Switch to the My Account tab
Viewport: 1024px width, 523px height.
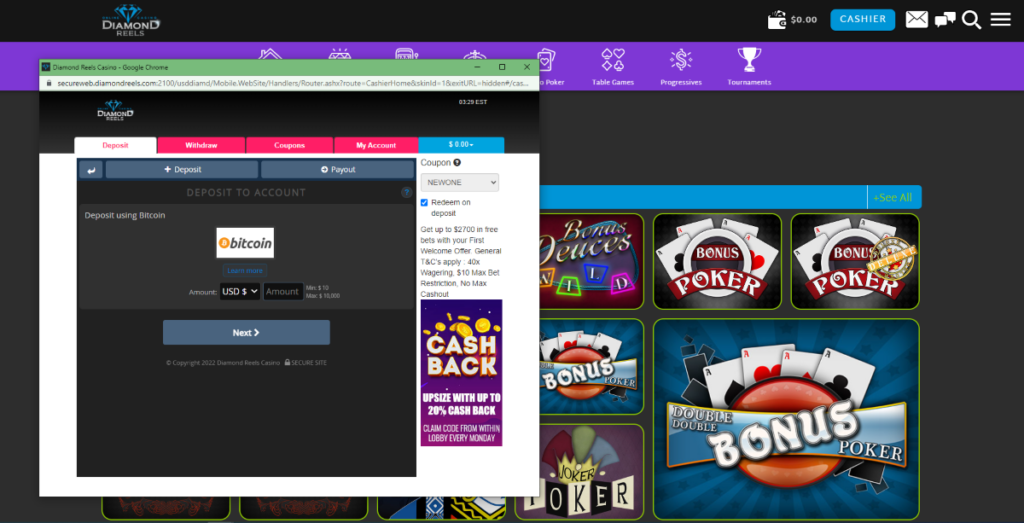click(x=376, y=145)
